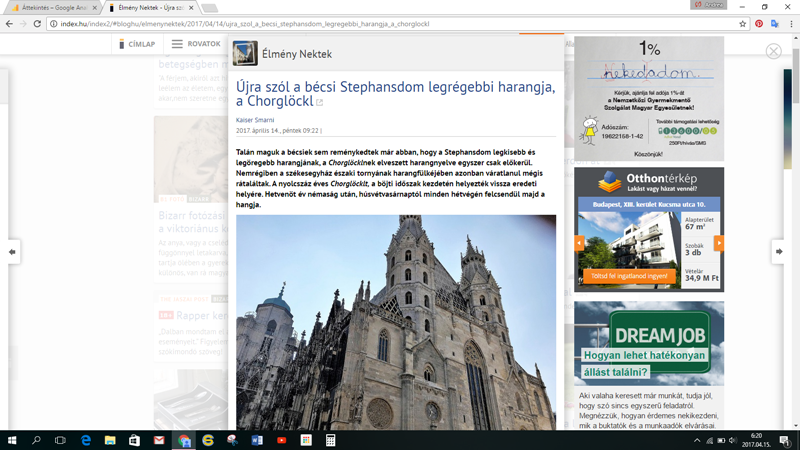Viewport: 800px width, 450px height.
Task: Switch to the Áttekintés Google Analytics tab
Action: tap(54, 8)
